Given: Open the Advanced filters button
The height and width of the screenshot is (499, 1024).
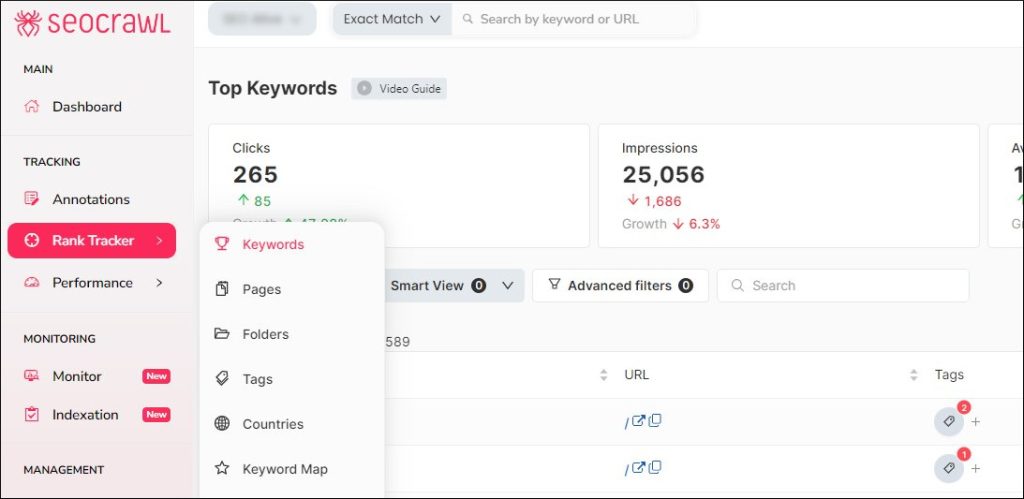Looking at the screenshot, I should pos(620,285).
